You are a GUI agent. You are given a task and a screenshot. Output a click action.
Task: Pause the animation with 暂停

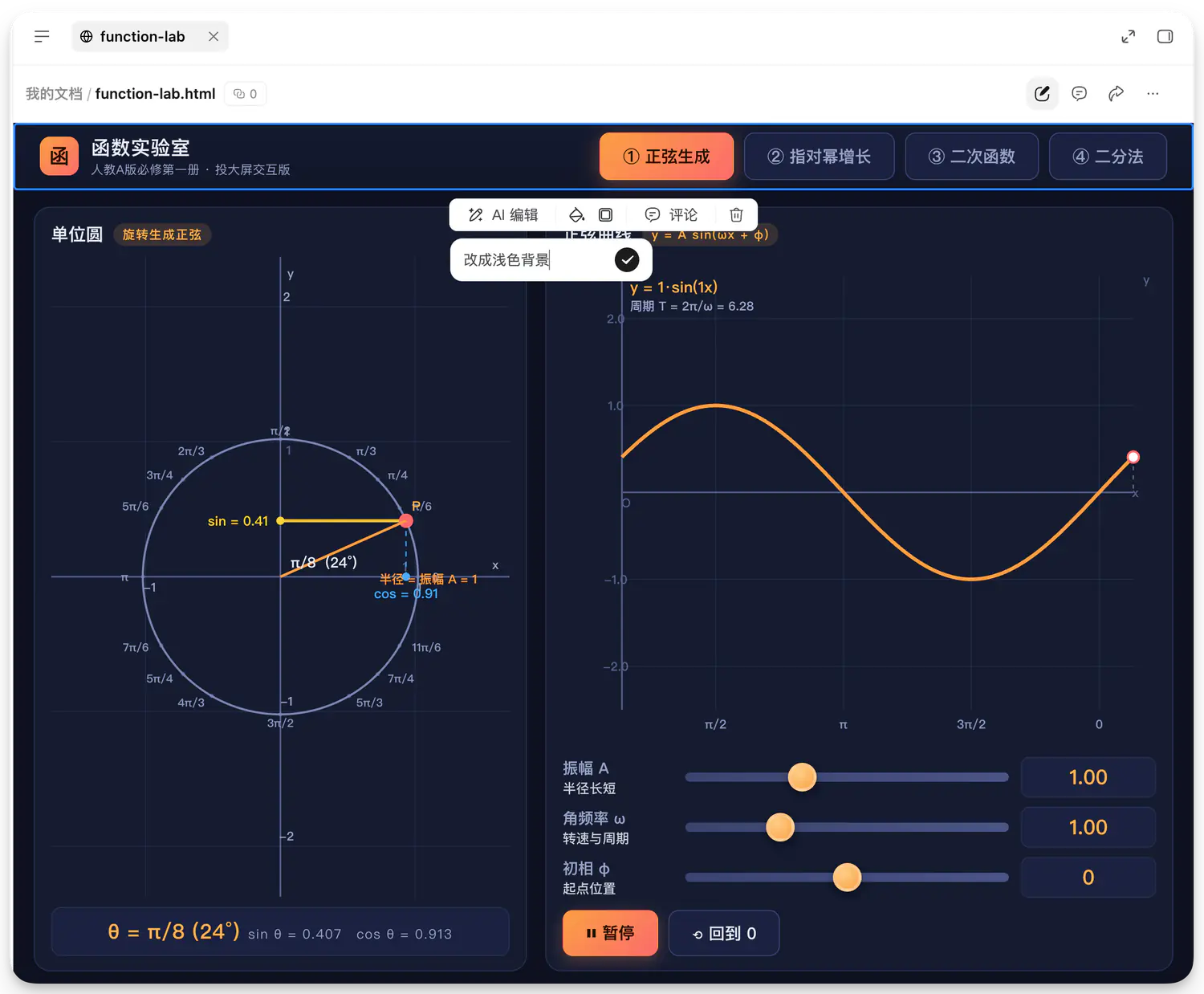click(x=610, y=933)
